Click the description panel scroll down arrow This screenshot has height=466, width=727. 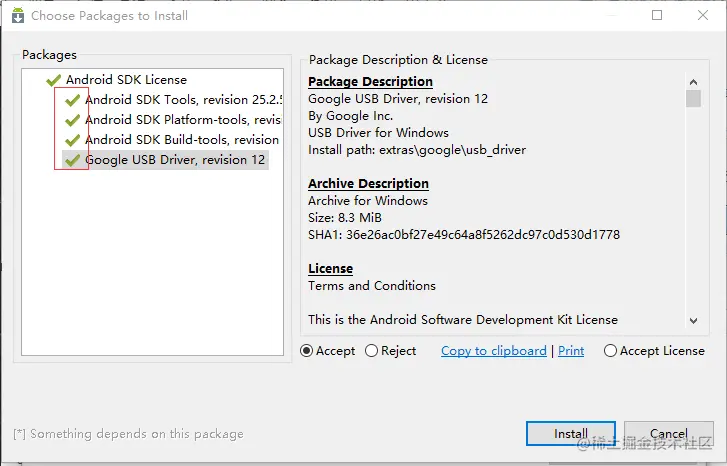[x=694, y=320]
